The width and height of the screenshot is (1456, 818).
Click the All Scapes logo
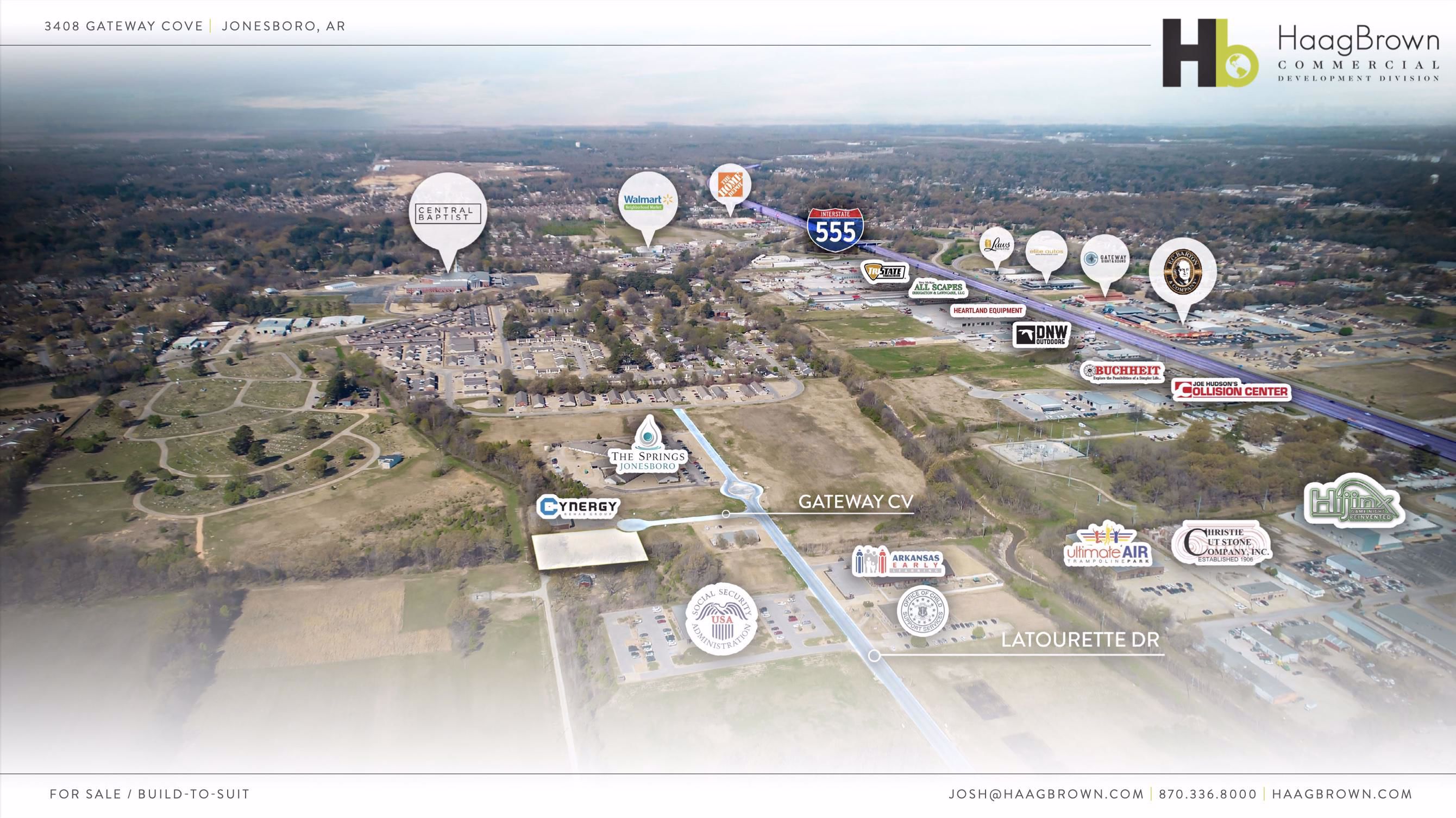(x=937, y=288)
